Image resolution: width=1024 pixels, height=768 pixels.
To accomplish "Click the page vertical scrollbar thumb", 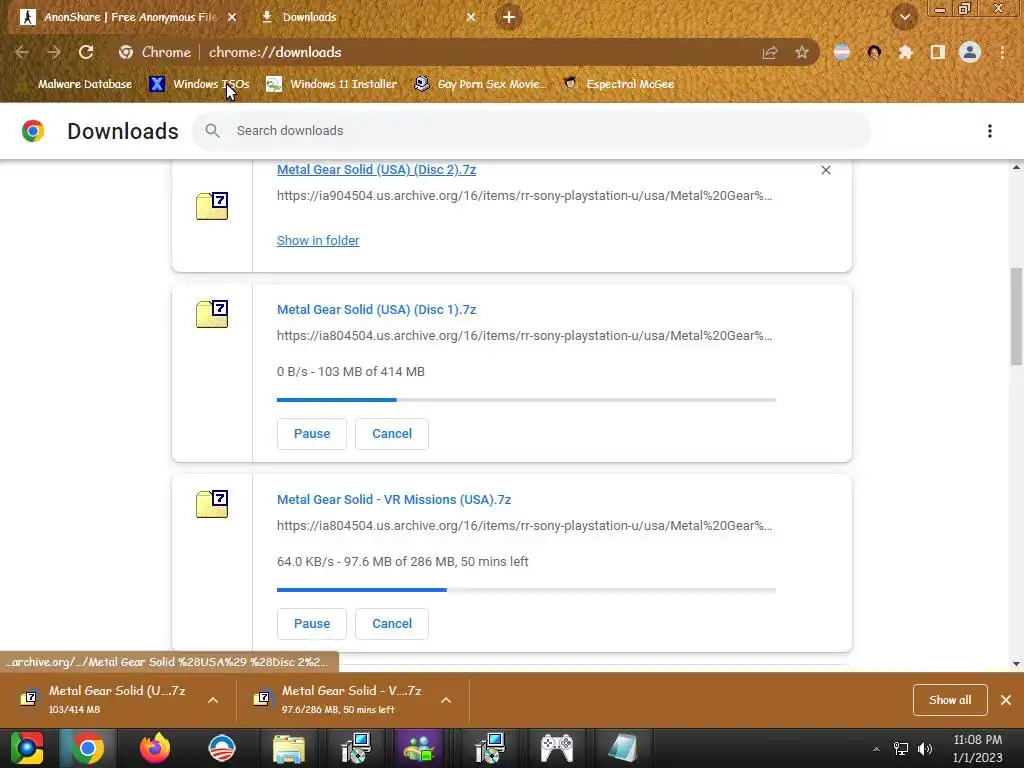I will click(1016, 316).
